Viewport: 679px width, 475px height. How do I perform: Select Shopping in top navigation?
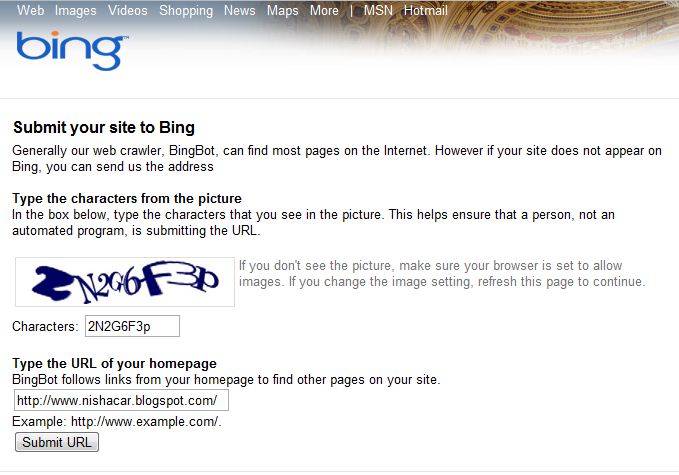pos(186,11)
